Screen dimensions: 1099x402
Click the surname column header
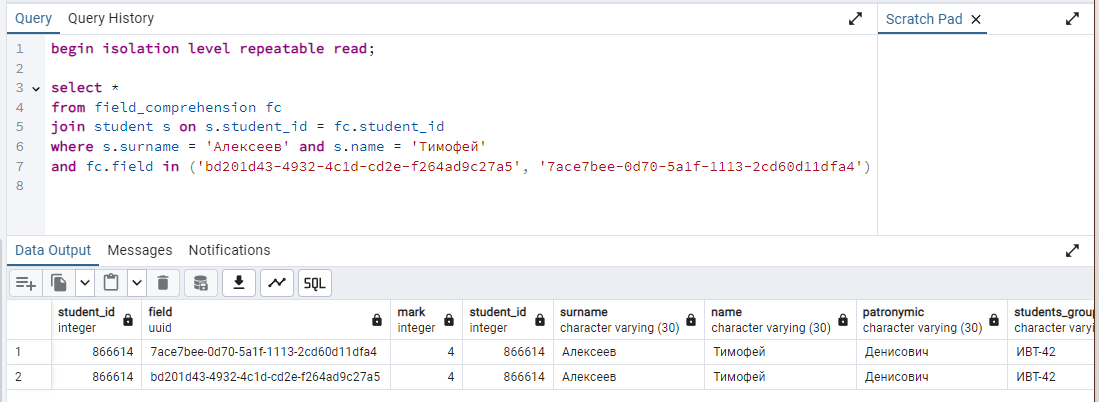point(584,312)
